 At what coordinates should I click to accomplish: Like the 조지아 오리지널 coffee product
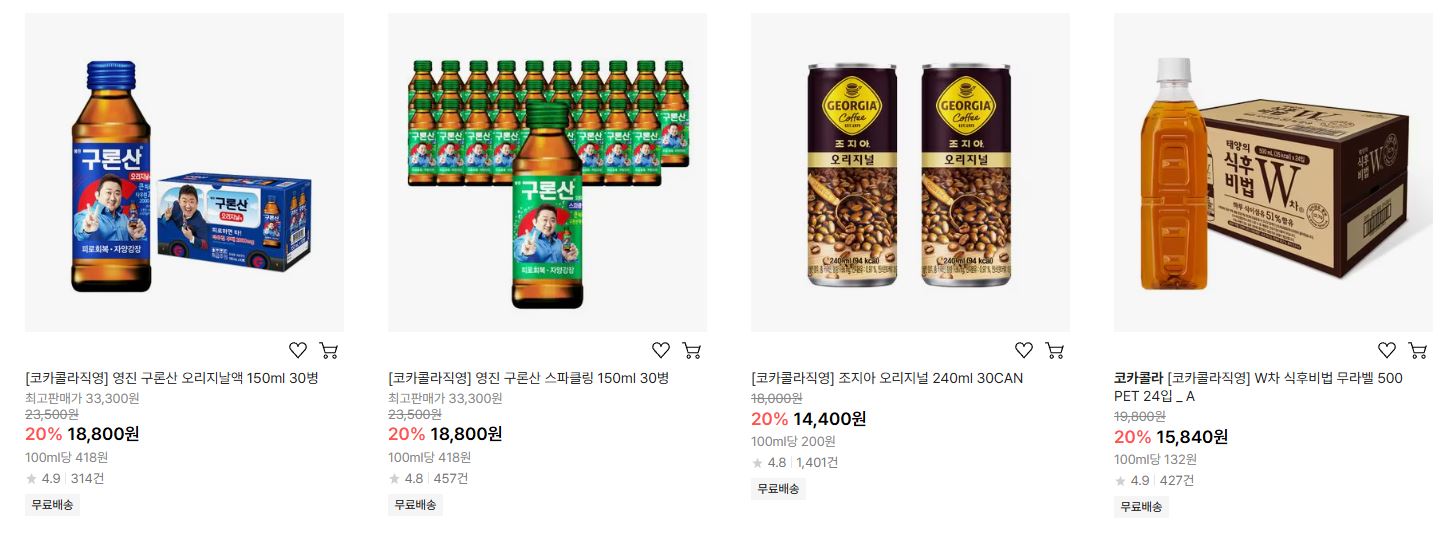point(1024,350)
